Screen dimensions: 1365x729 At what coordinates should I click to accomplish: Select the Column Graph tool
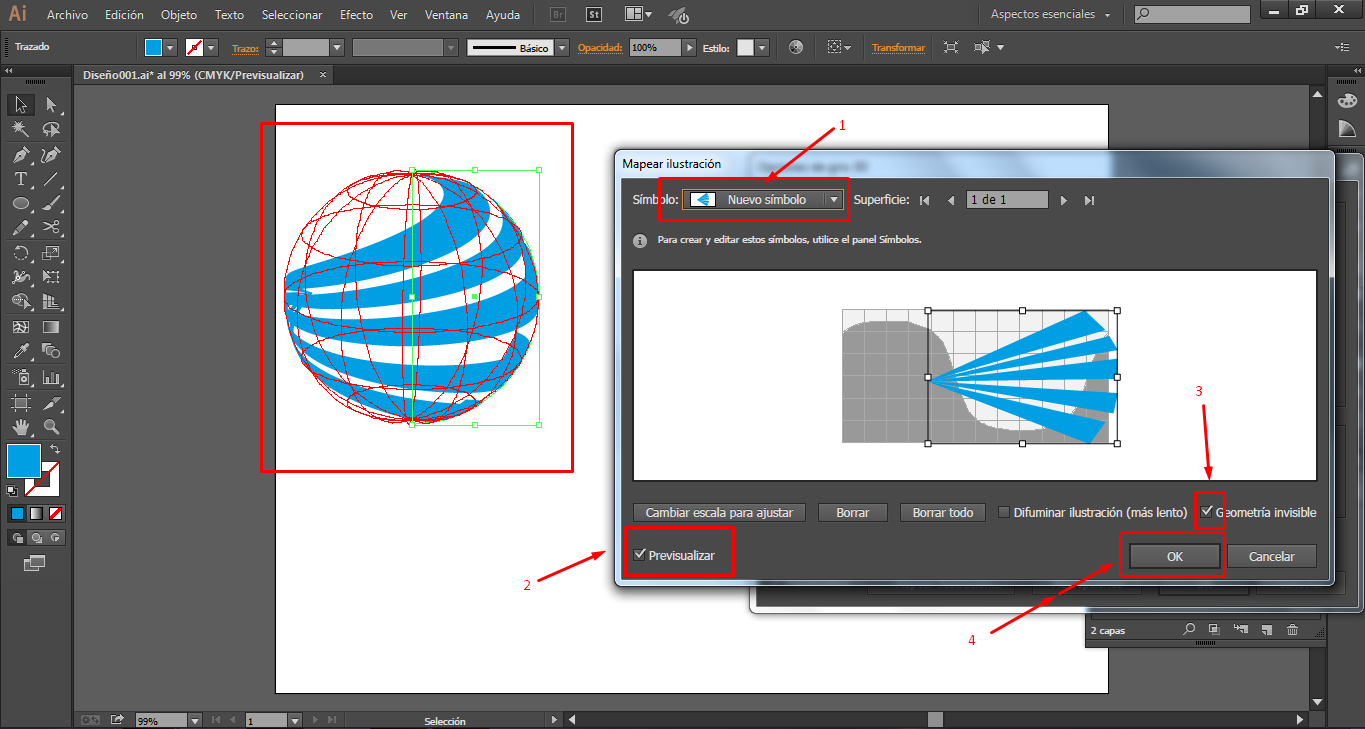(x=52, y=378)
